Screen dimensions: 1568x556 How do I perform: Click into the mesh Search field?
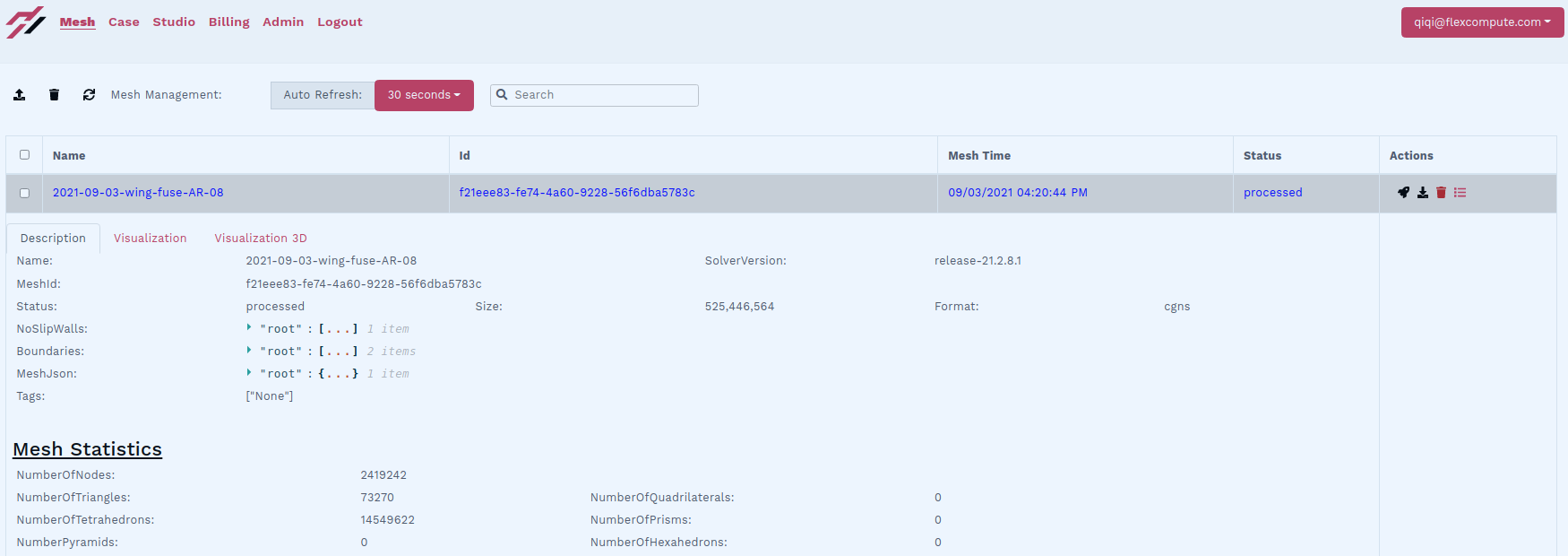602,95
